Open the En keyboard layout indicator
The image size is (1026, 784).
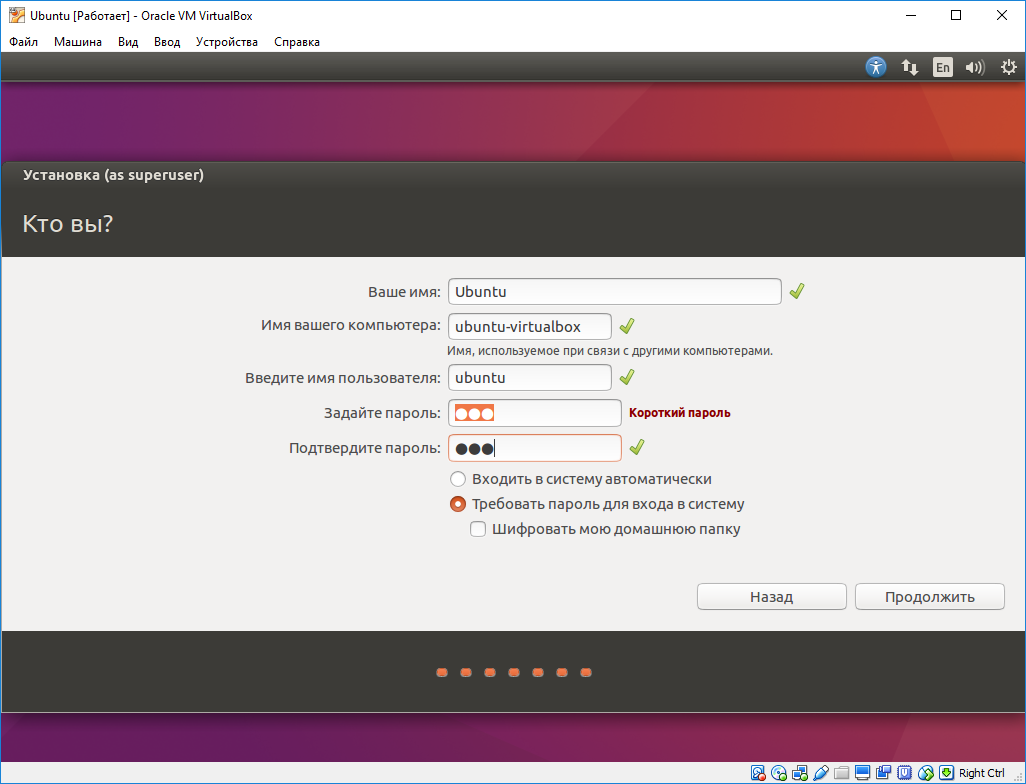click(942, 67)
